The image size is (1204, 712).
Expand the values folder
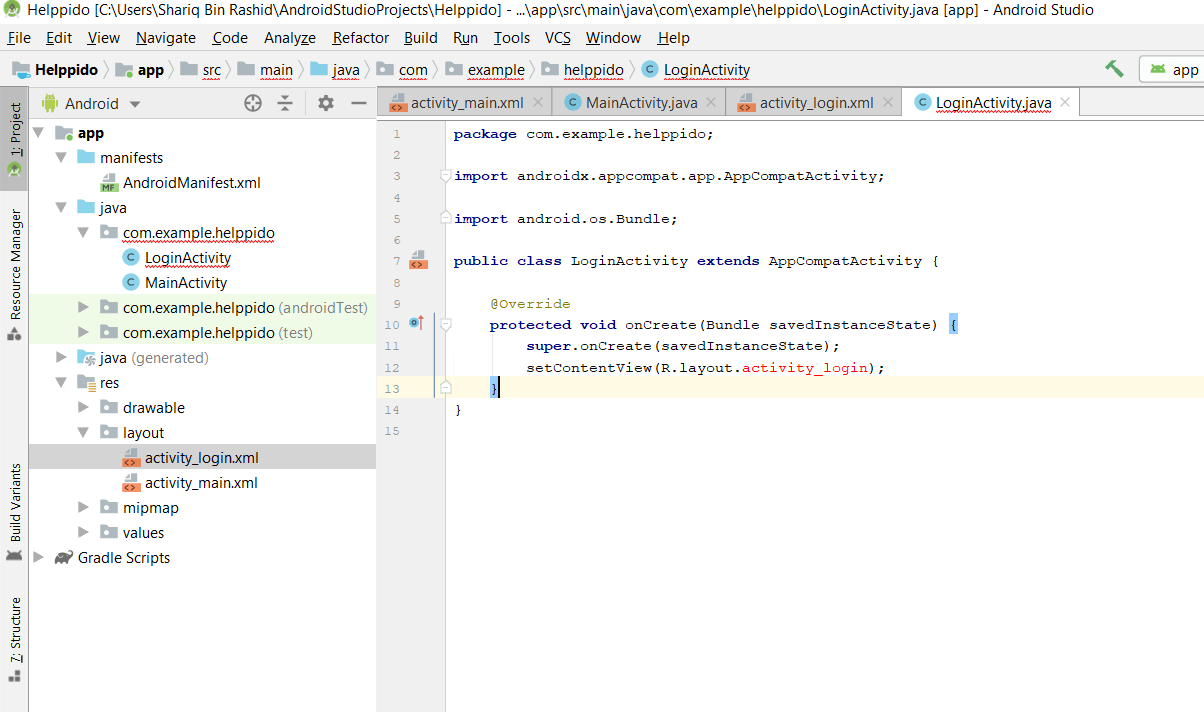[x=83, y=533]
